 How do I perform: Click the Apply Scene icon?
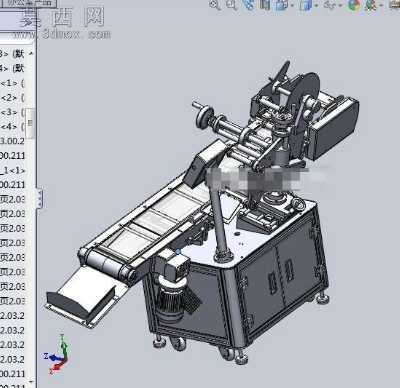tap(371, 5)
